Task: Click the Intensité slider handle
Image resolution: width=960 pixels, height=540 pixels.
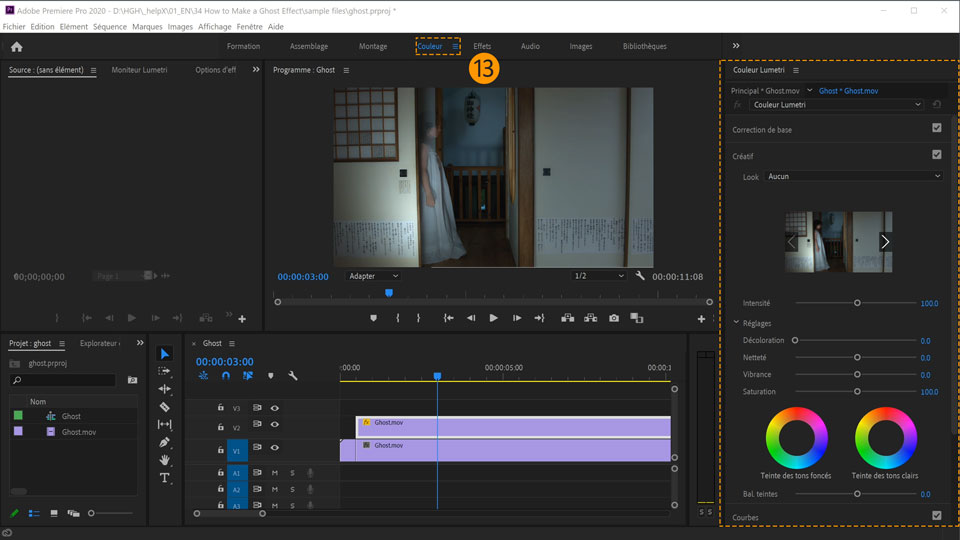Action: coord(857,303)
